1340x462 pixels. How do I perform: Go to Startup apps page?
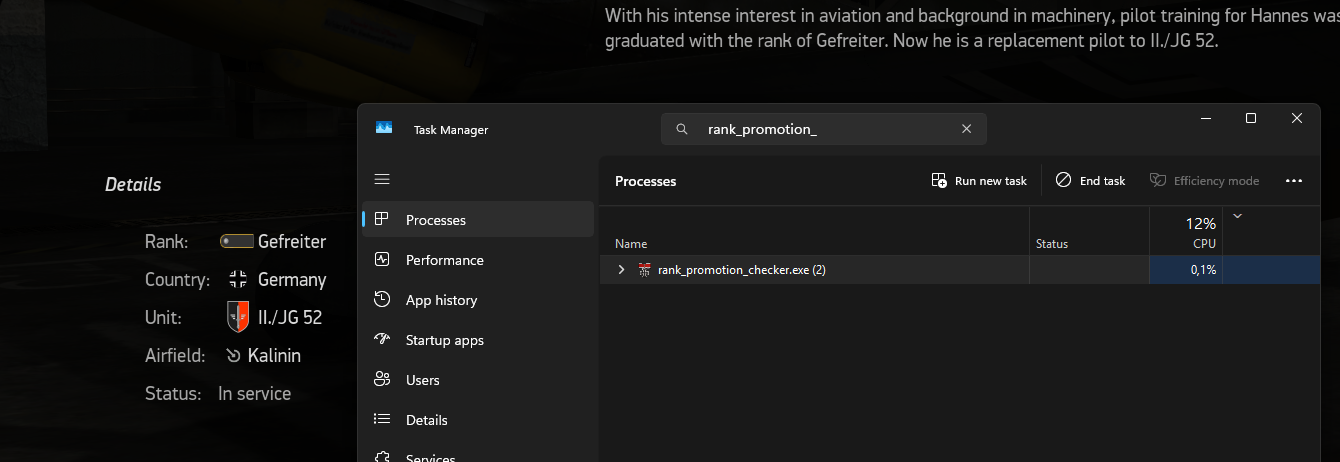[x=444, y=340]
